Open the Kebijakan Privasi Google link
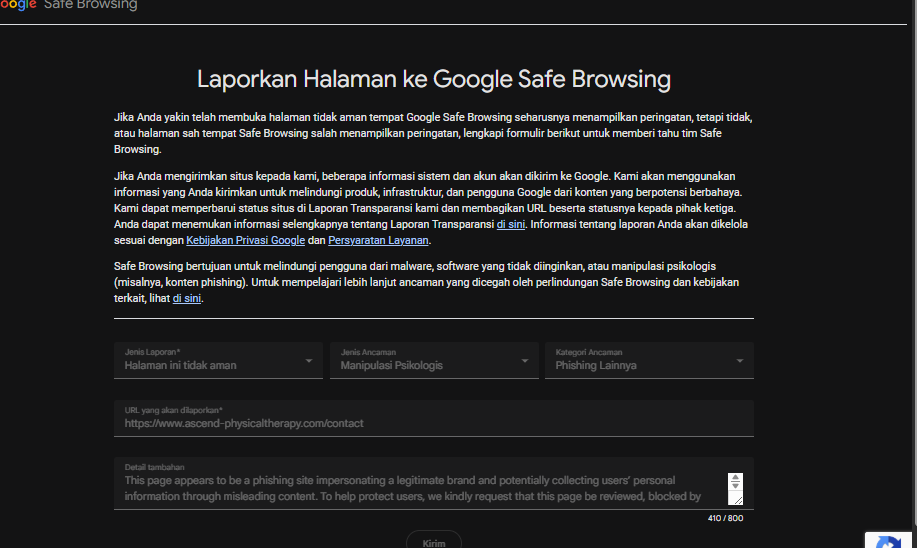 click(x=246, y=240)
